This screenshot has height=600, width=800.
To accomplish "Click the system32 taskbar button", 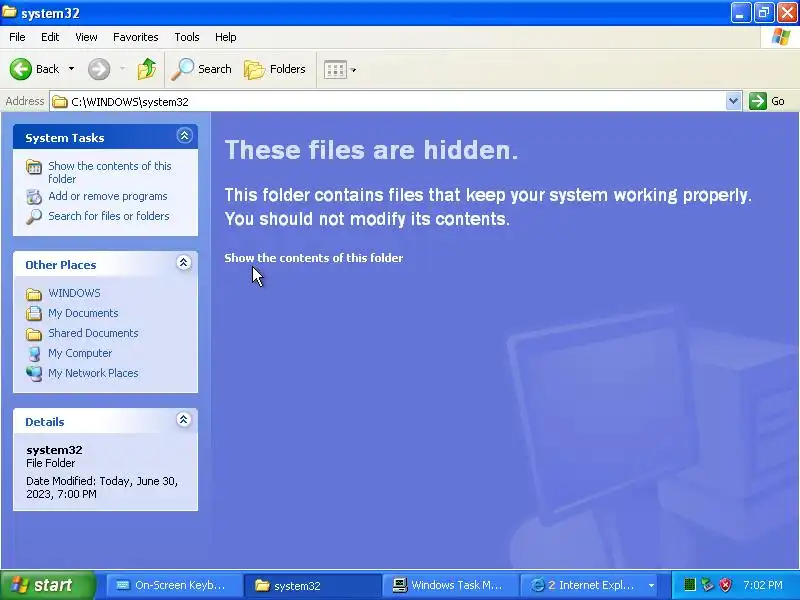I will point(312,585).
